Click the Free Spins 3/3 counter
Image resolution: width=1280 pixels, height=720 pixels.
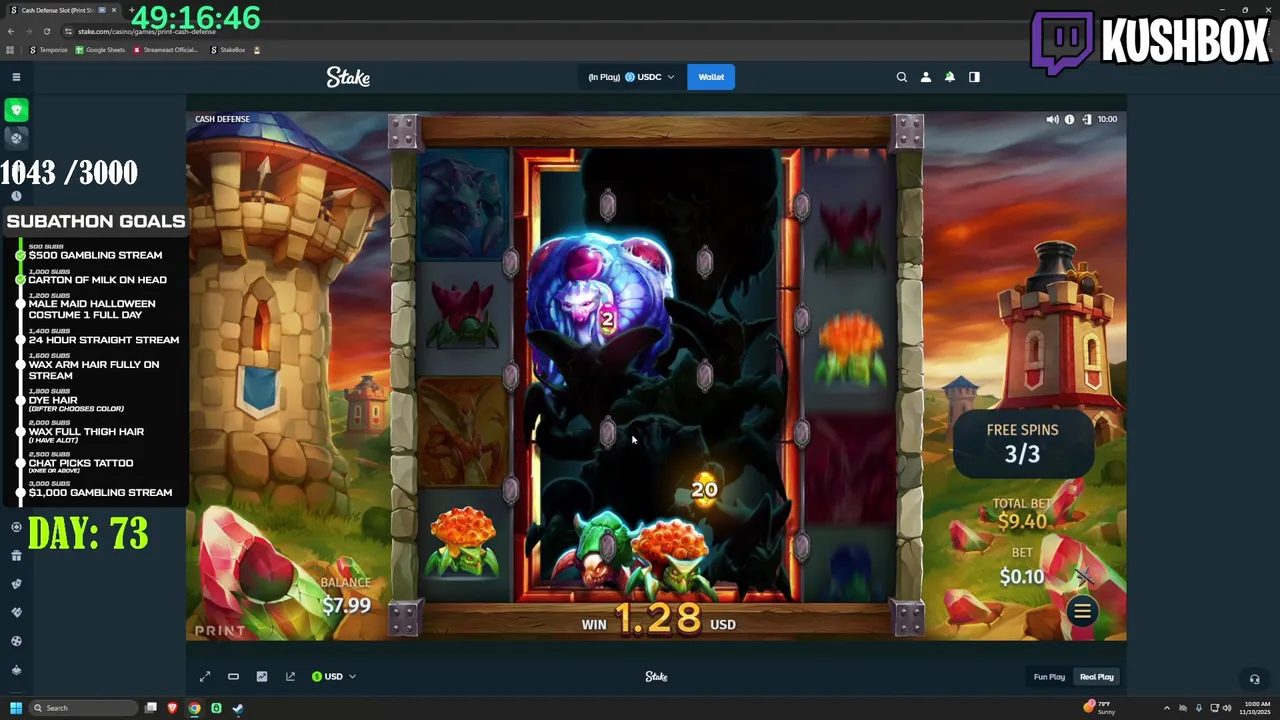point(1022,443)
